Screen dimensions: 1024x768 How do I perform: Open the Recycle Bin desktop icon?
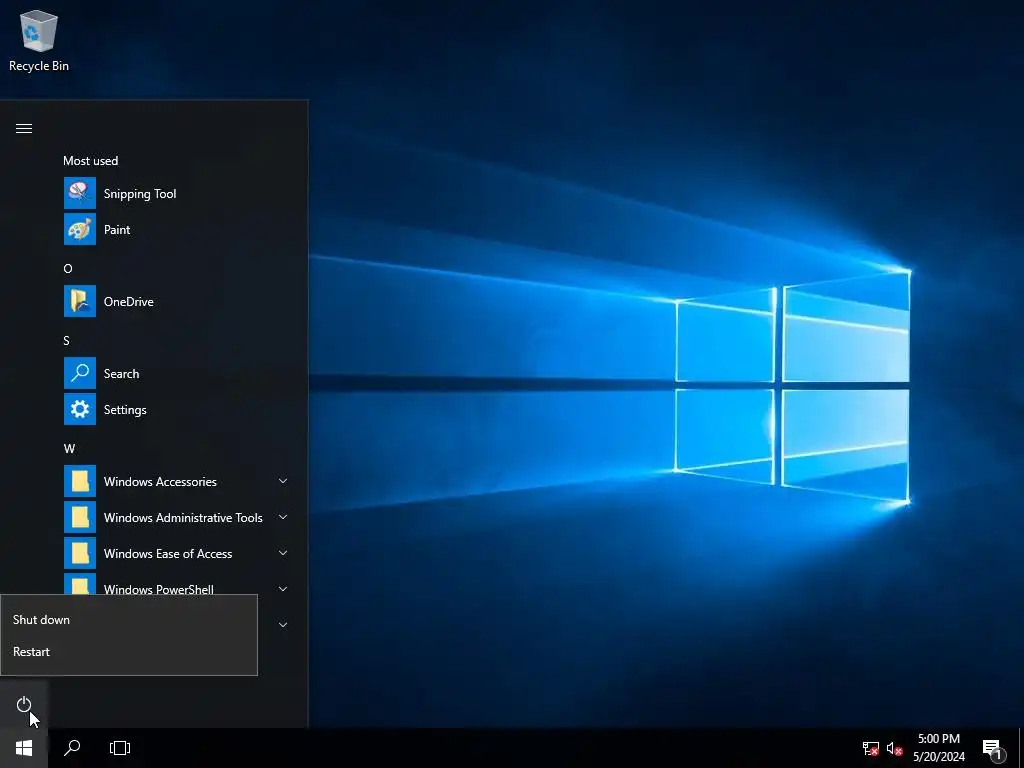pyautogui.click(x=39, y=40)
